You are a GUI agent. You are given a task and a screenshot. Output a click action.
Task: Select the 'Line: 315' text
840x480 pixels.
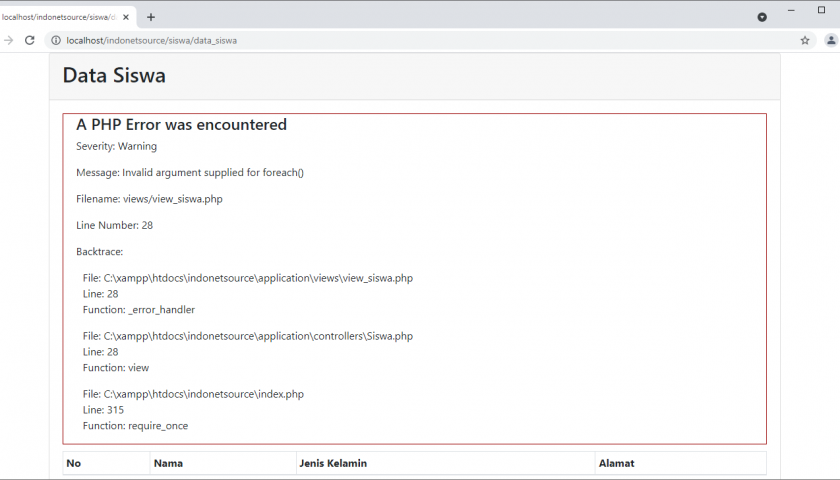[x=103, y=410]
